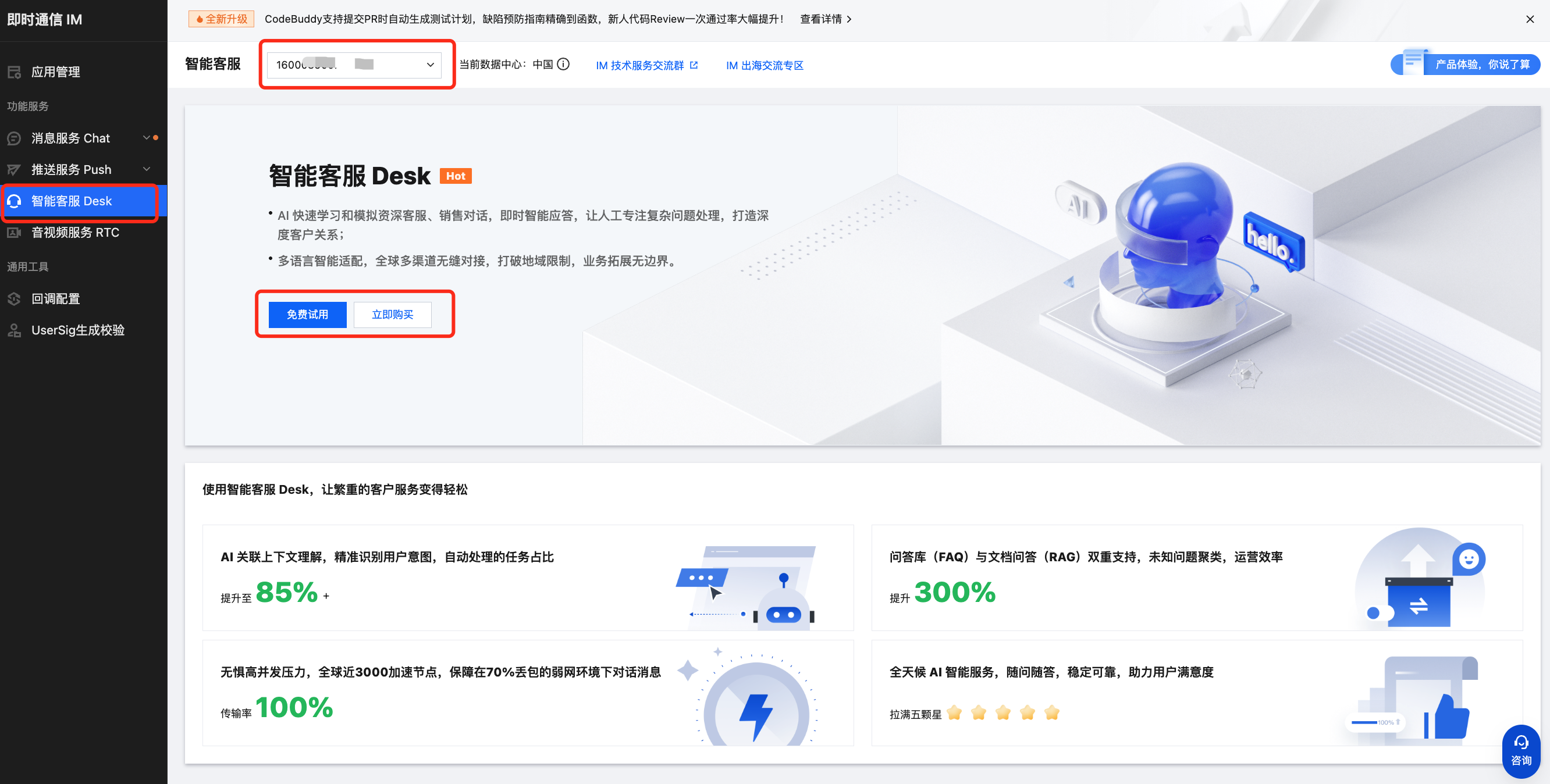Click the 推送服务 Push paper-plane icon

point(15,170)
